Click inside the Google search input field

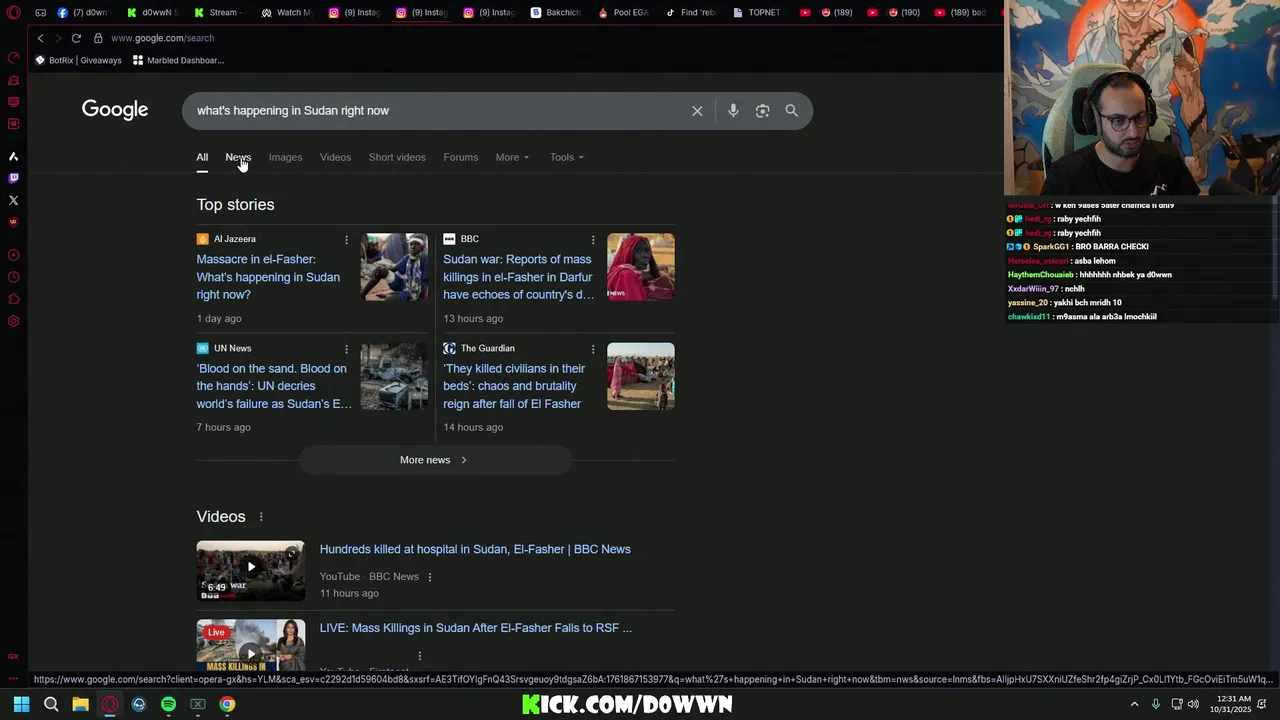pos(435,111)
